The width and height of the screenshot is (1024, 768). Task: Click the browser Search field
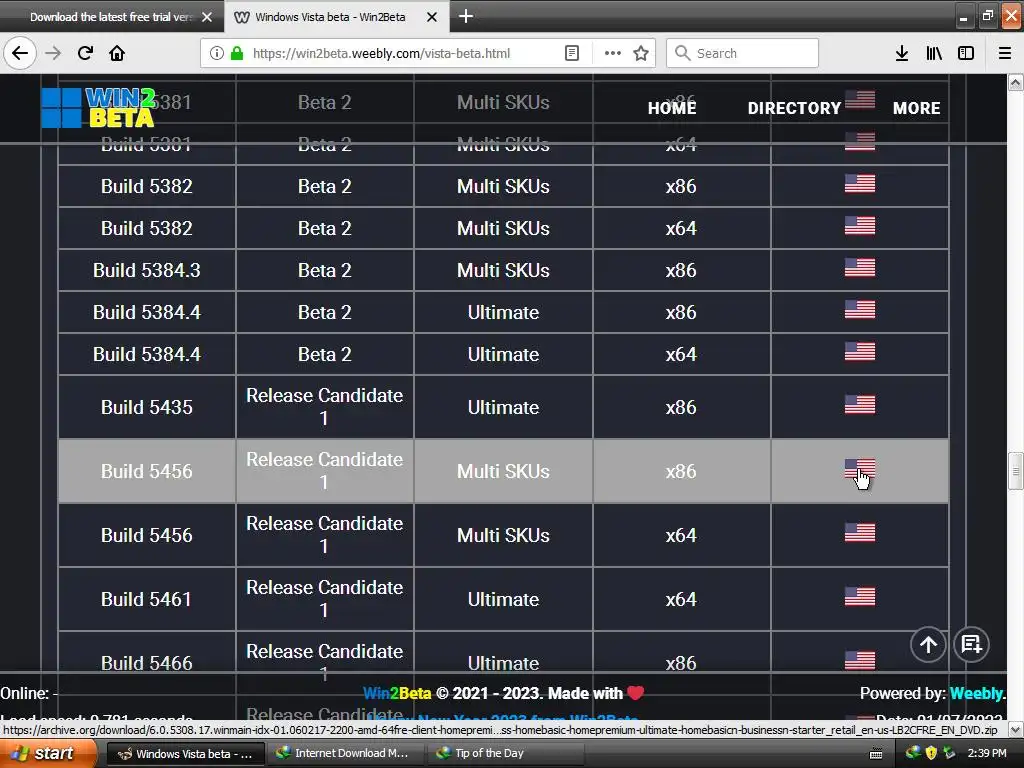coord(742,53)
